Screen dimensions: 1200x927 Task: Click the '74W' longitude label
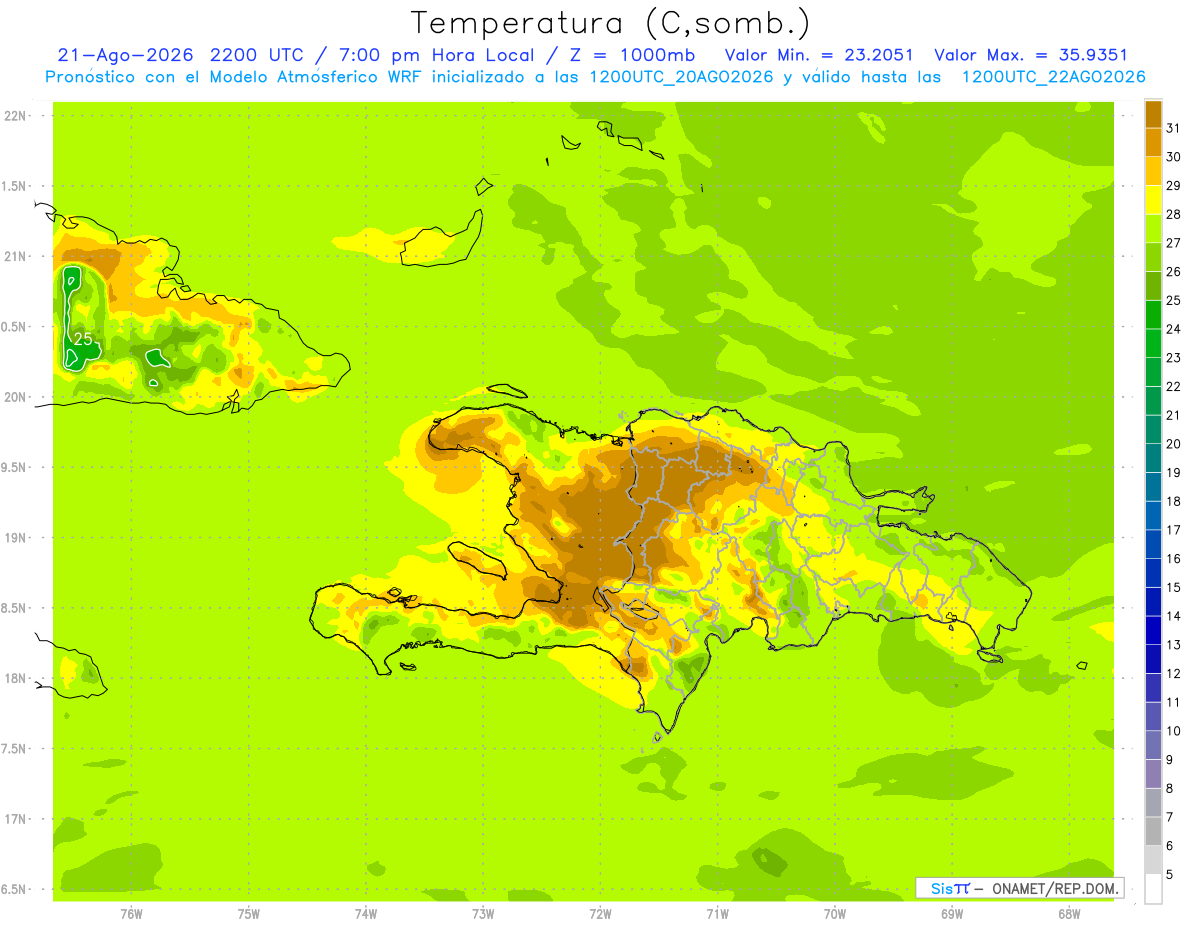366,914
